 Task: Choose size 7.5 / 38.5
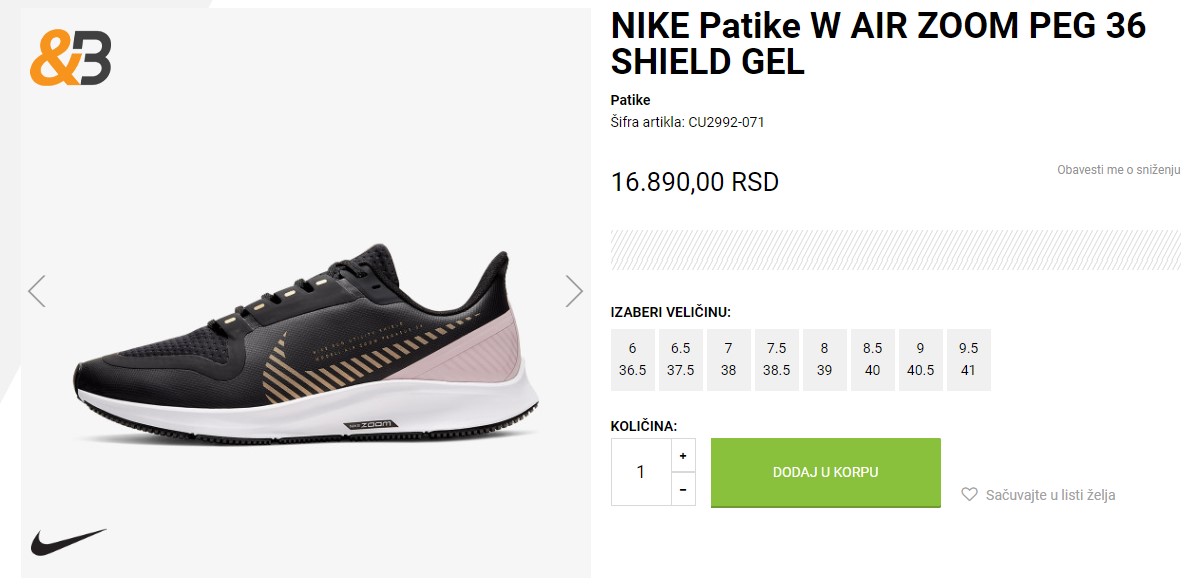coord(777,360)
